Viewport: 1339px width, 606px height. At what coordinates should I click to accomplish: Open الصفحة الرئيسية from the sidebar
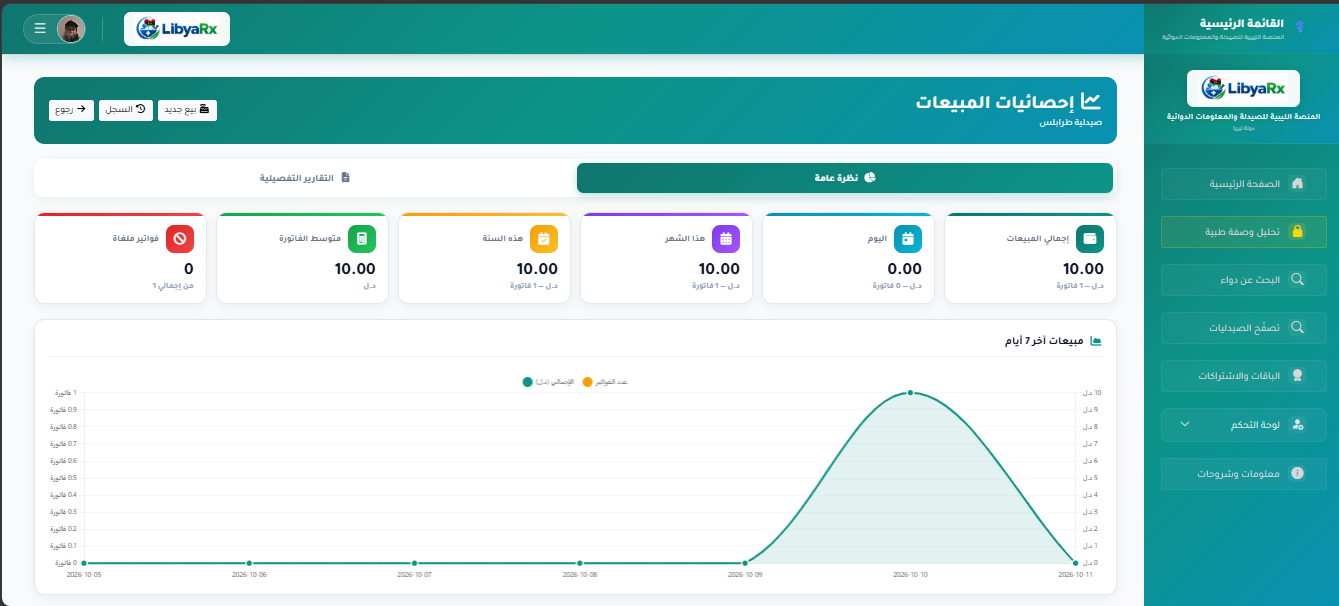click(x=1243, y=184)
